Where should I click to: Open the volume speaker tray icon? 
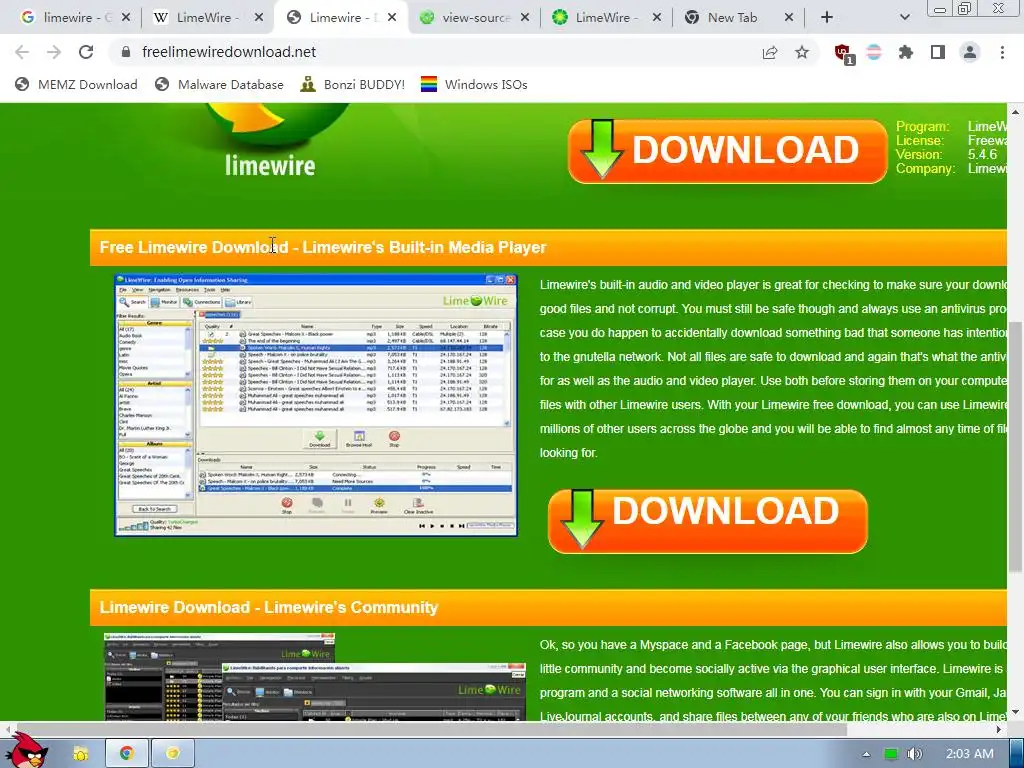point(915,754)
